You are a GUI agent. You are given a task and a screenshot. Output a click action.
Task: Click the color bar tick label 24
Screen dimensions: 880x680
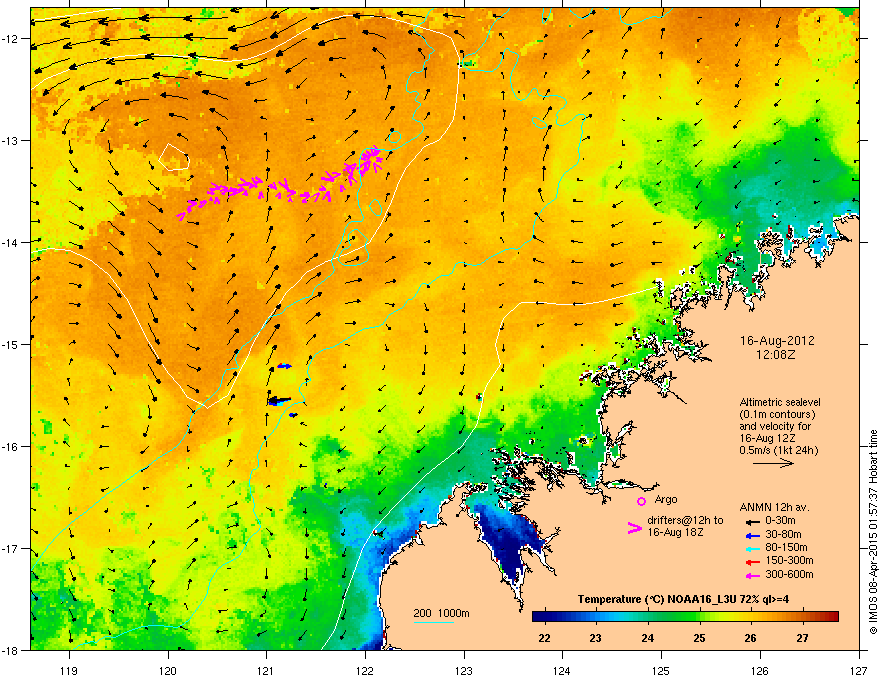click(647, 638)
